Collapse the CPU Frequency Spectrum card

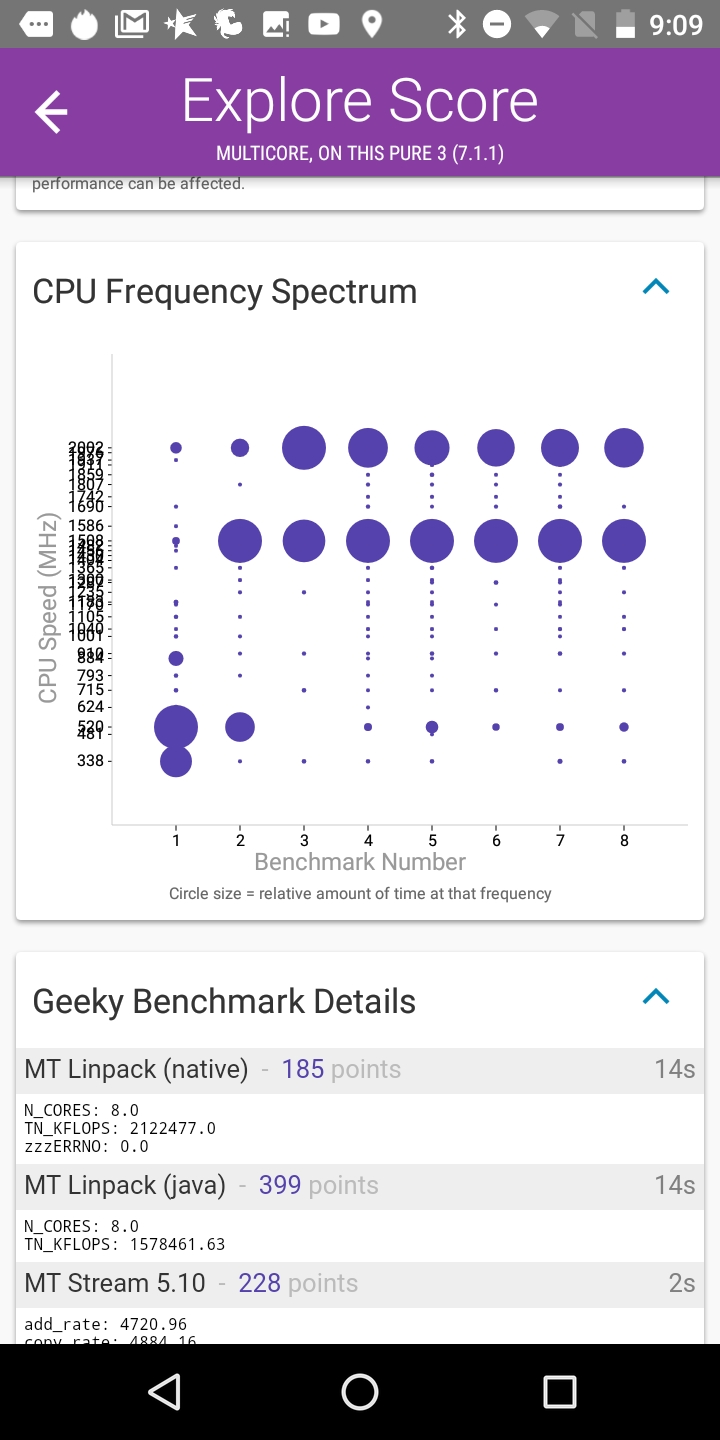point(655,288)
